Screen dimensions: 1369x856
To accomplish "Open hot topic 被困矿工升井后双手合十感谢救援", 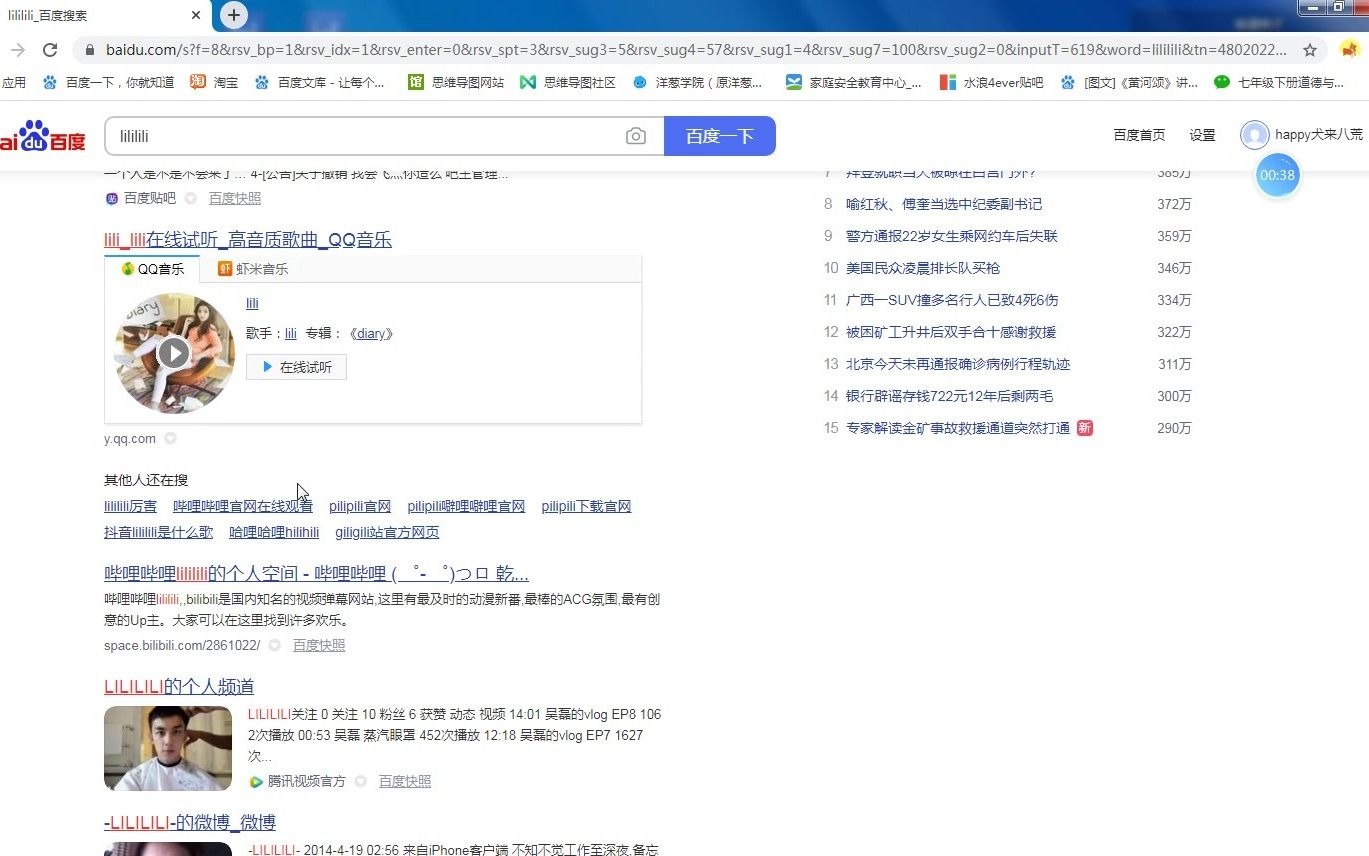I will point(951,332).
